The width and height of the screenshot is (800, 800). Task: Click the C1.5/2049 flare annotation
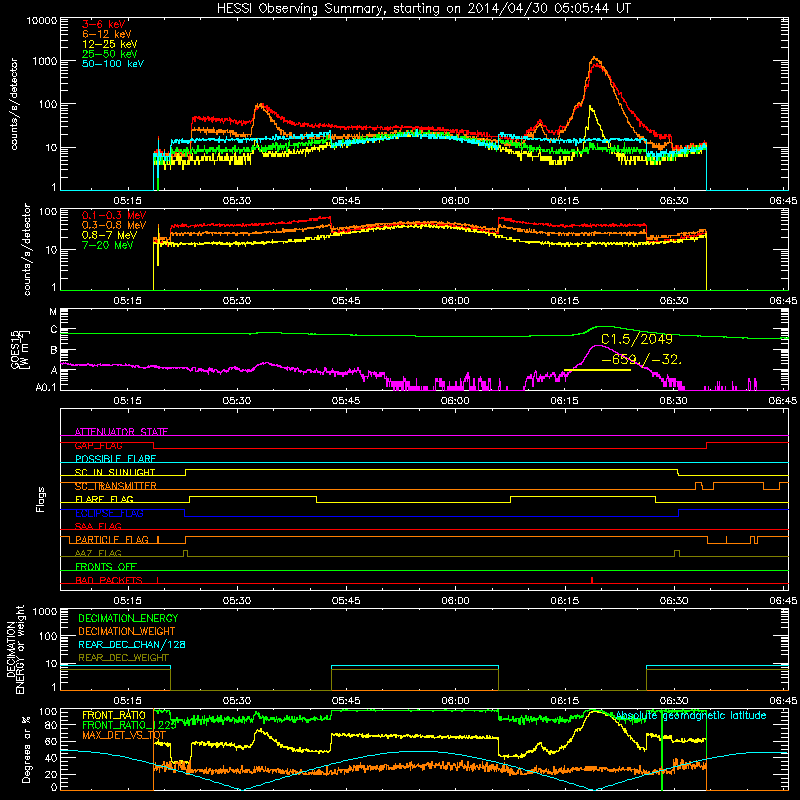click(637, 339)
